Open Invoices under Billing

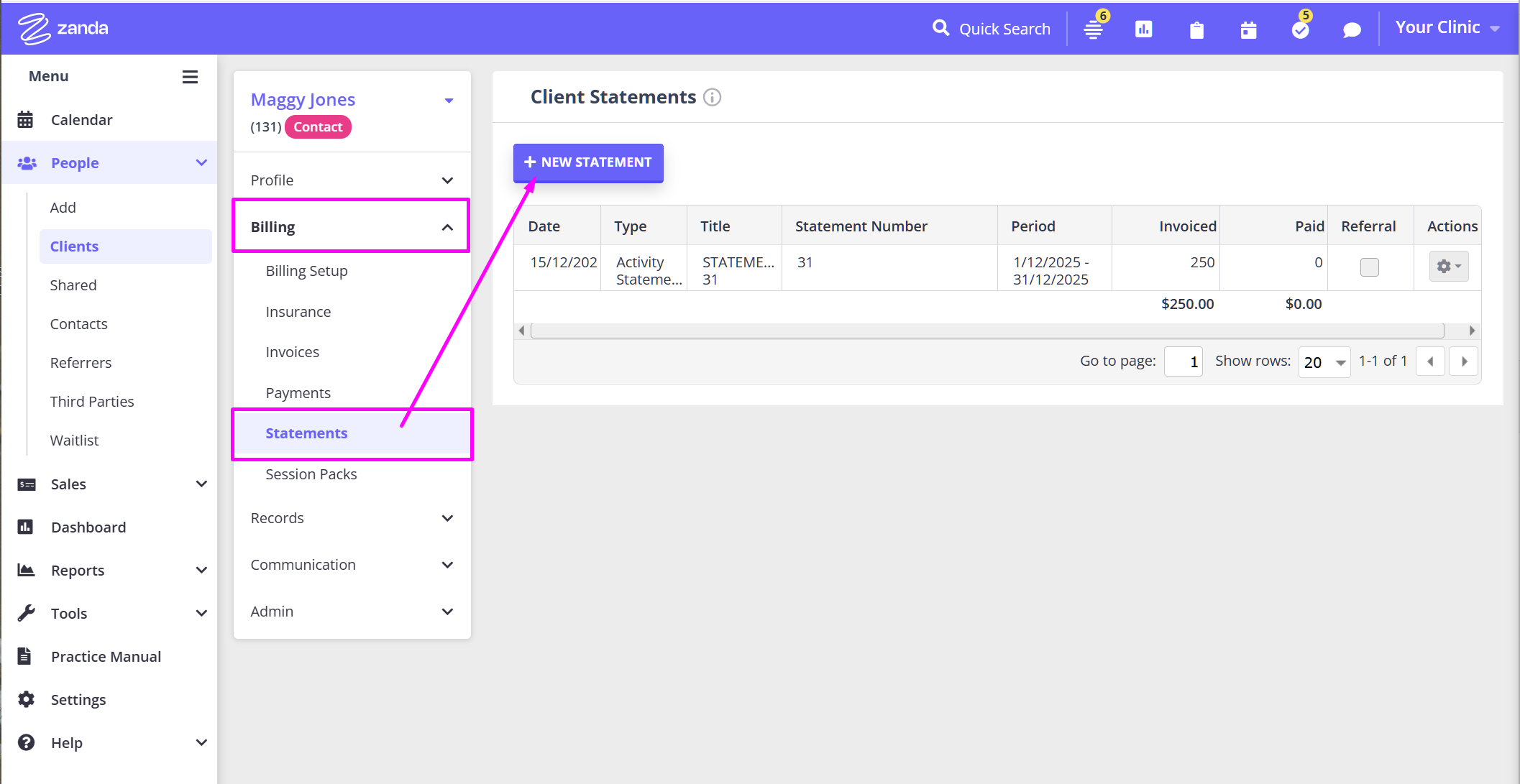[x=292, y=352]
